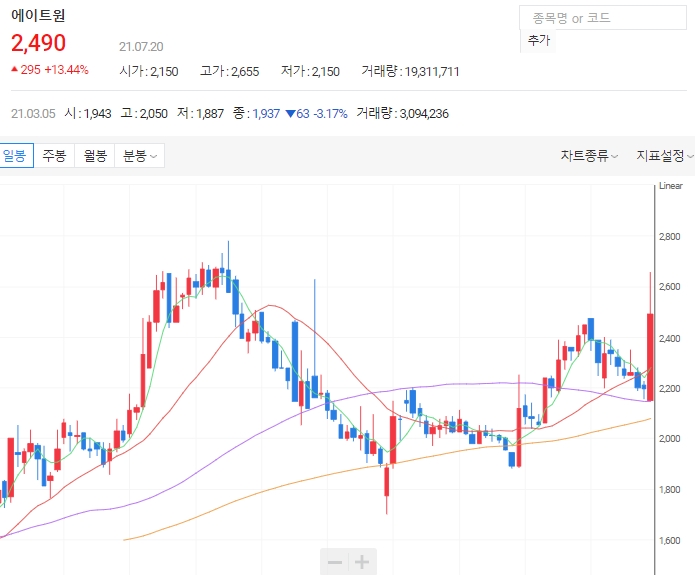Click the opening price 시가: 2,150
Viewport: 695px width, 575px height.
pos(149,71)
